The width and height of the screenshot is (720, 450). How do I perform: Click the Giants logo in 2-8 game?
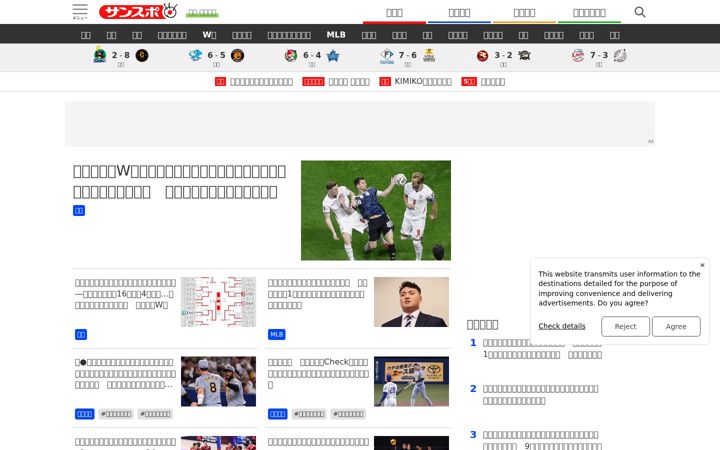click(x=142, y=56)
